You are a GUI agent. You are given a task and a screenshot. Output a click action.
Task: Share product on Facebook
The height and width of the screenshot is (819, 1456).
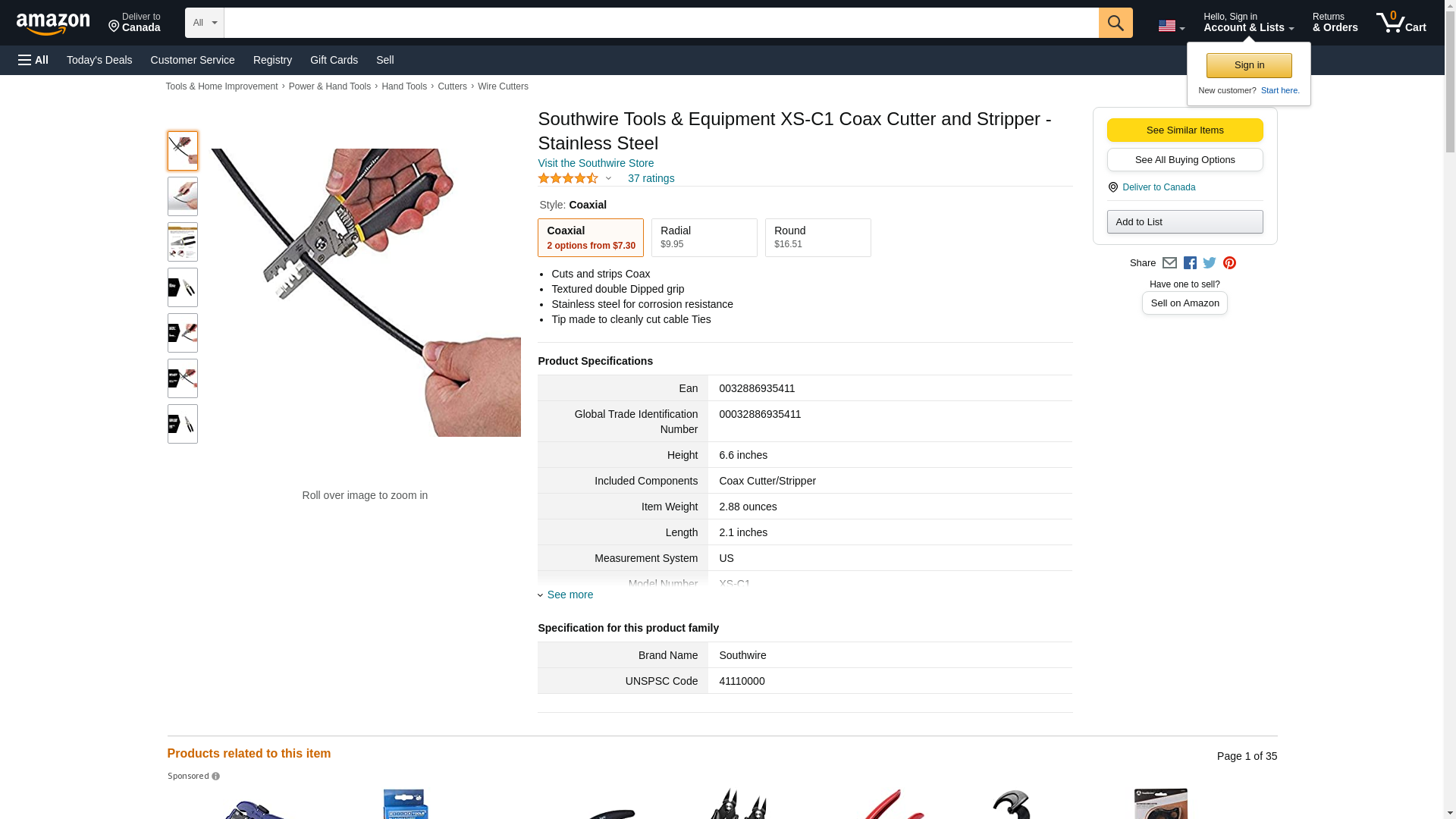[1190, 263]
